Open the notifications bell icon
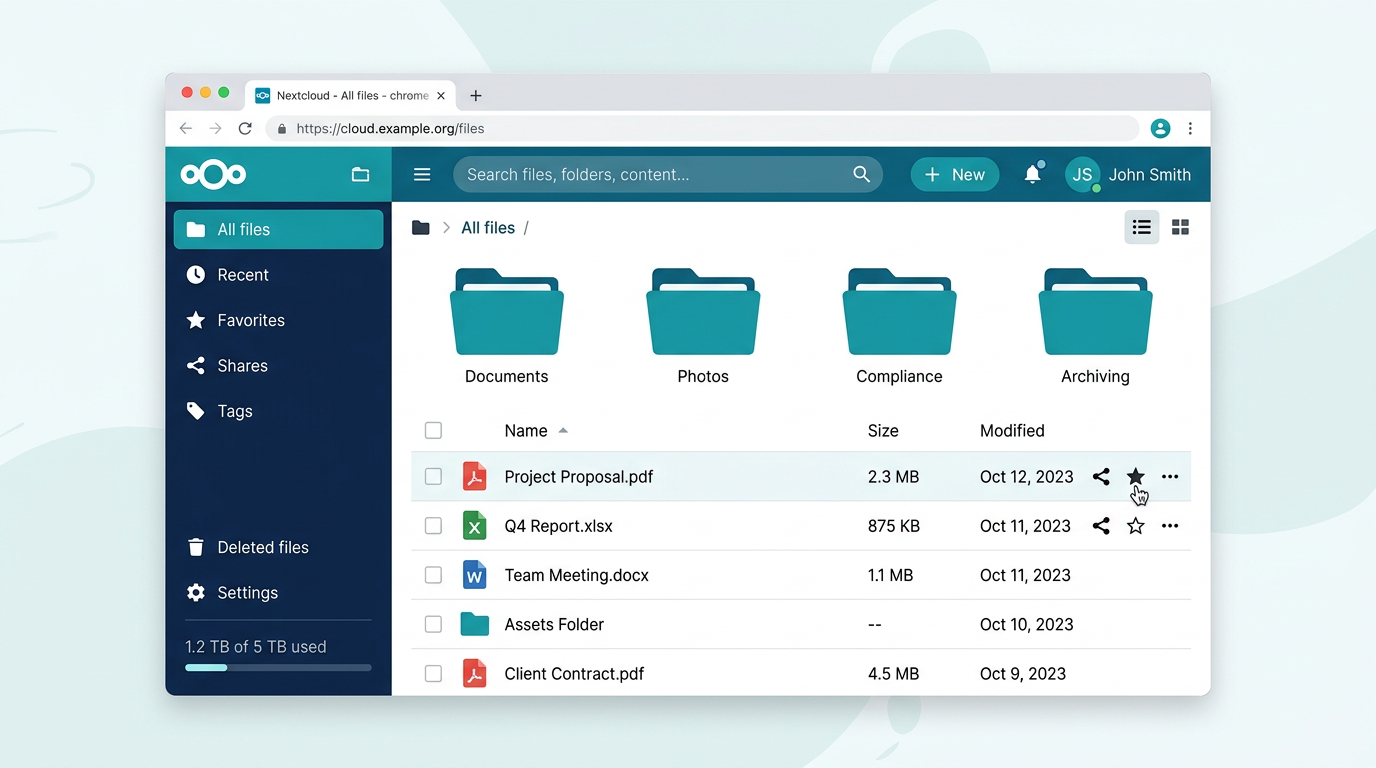1376x768 pixels. tap(1033, 174)
